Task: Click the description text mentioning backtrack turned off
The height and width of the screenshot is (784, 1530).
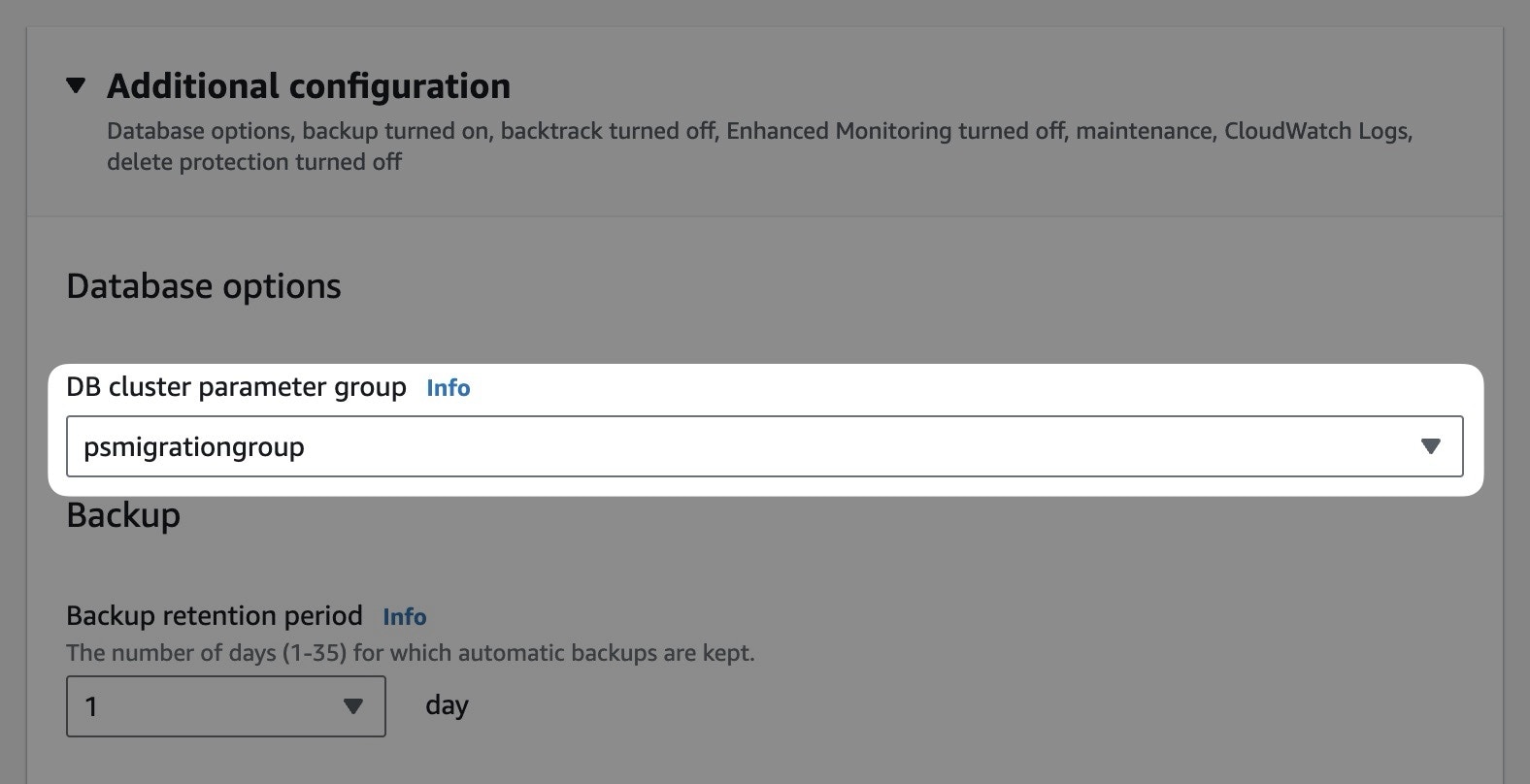Action: point(602,130)
